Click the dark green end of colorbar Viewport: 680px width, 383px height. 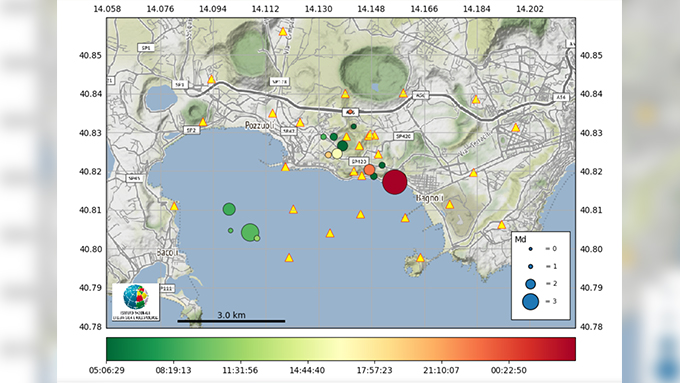[x=114, y=349]
